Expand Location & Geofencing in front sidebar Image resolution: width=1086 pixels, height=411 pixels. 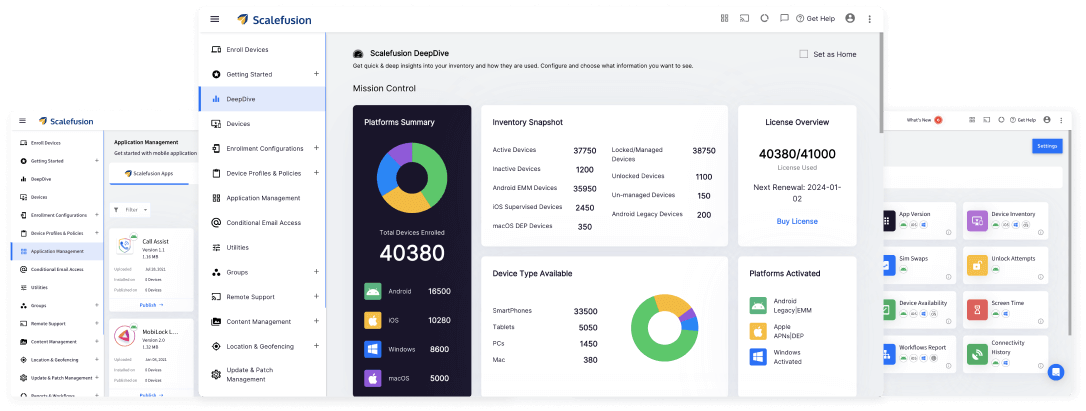pos(317,346)
